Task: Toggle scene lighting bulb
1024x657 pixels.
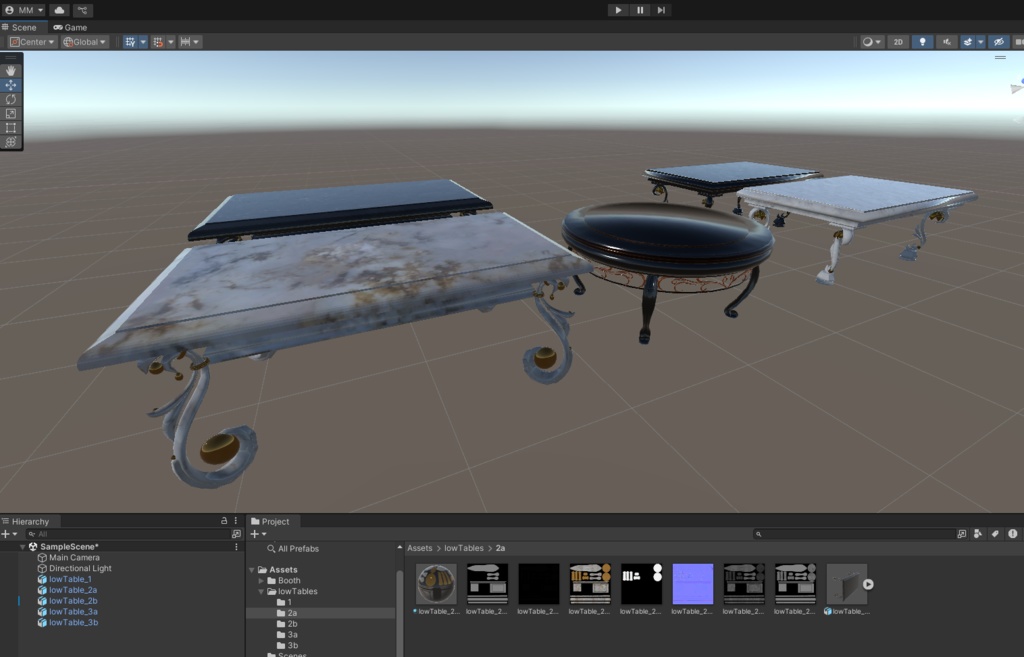Action: click(x=922, y=42)
